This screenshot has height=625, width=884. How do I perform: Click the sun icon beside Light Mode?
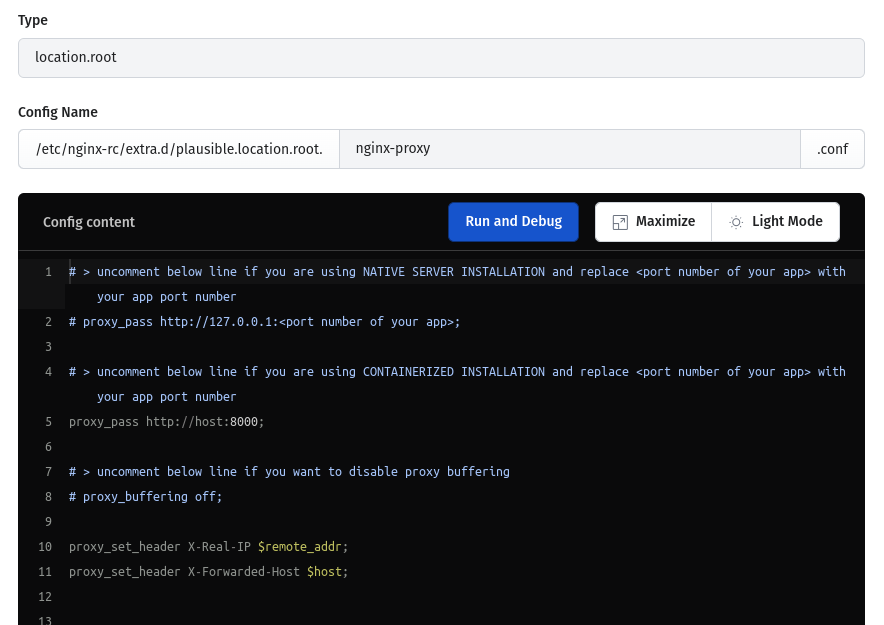tap(736, 222)
